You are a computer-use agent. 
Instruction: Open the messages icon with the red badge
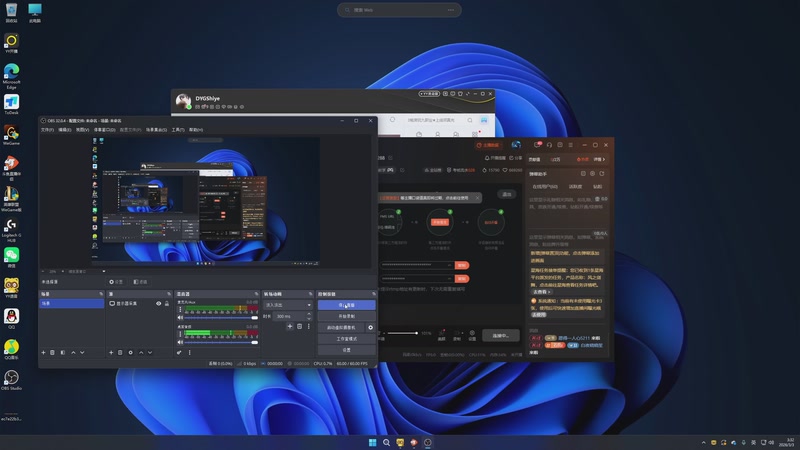(x=538, y=145)
